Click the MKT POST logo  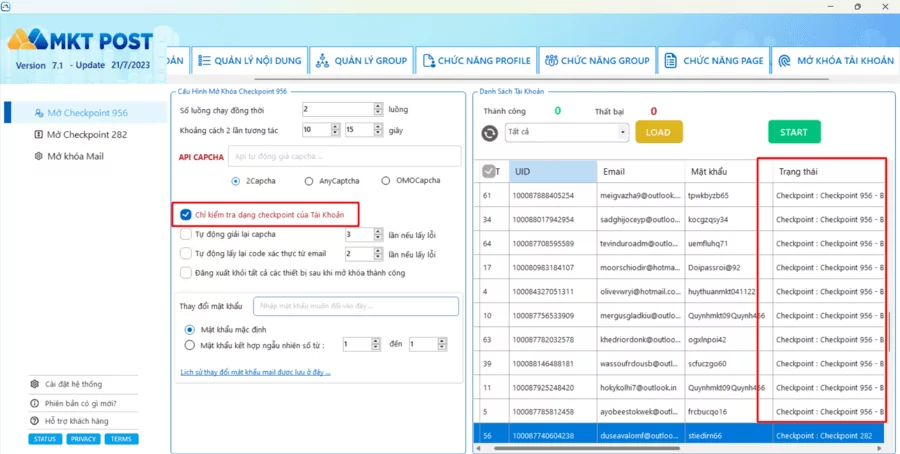click(x=80, y=41)
